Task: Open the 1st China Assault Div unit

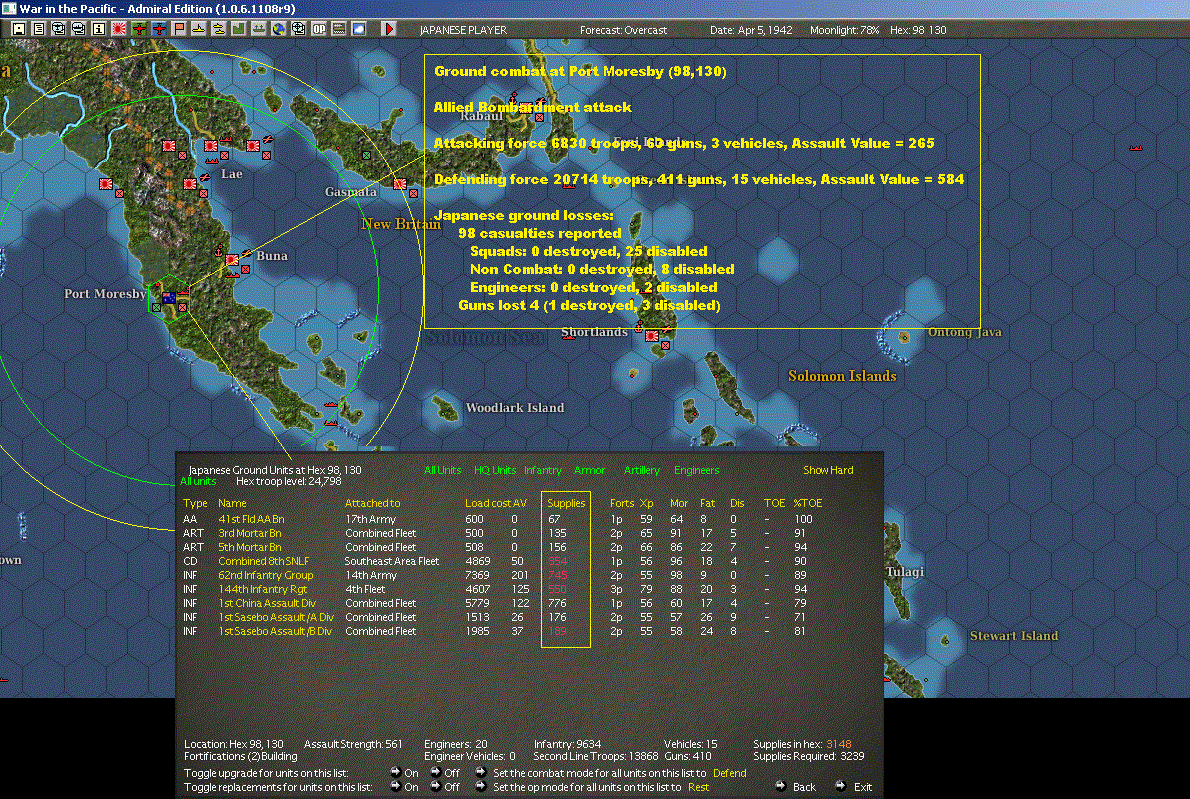Action: coord(267,603)
